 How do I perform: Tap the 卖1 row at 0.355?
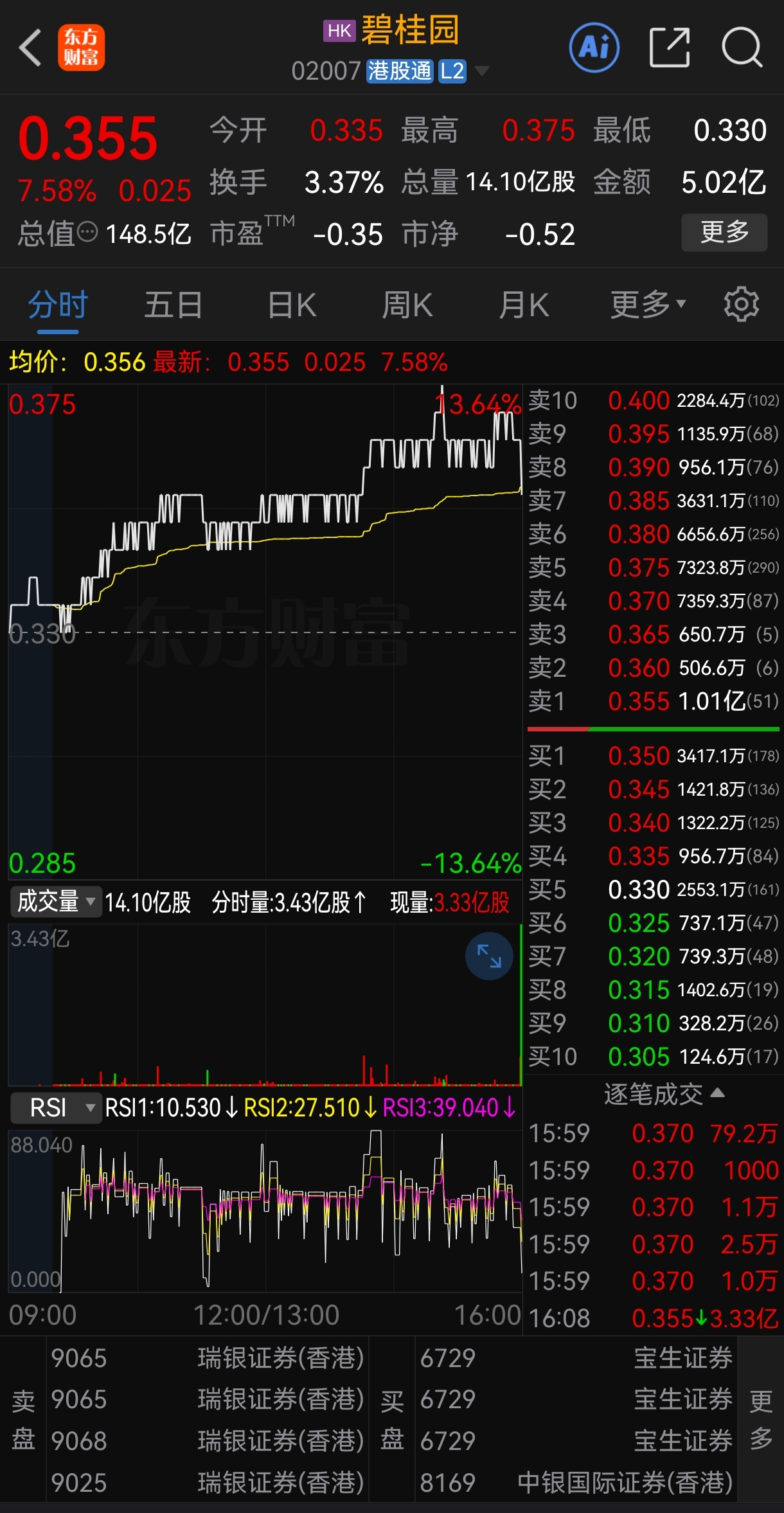tap(654, 701)
